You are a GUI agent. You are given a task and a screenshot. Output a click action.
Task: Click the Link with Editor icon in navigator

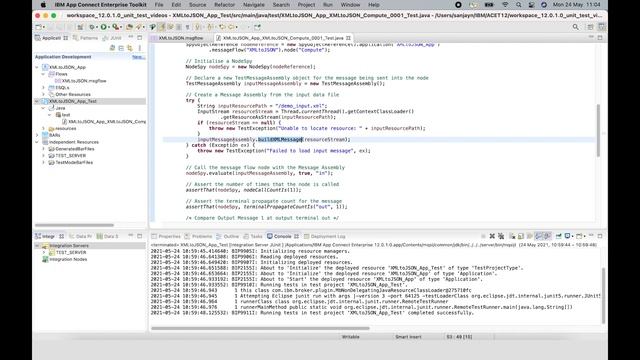point(130,48)
